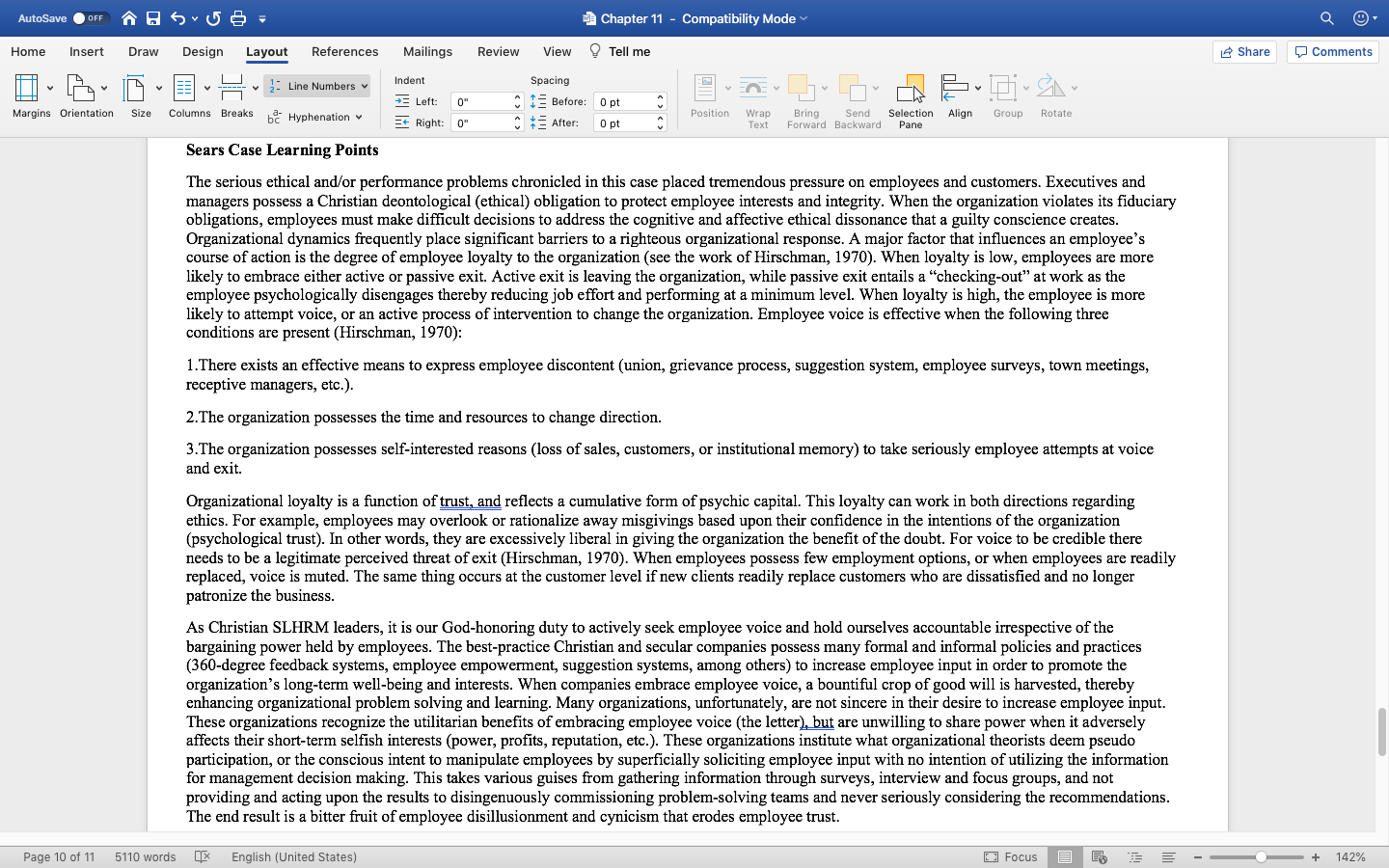Switch to the Home tab
Image resolution: width=1389 pixels, height=868 pixels.
28,51
